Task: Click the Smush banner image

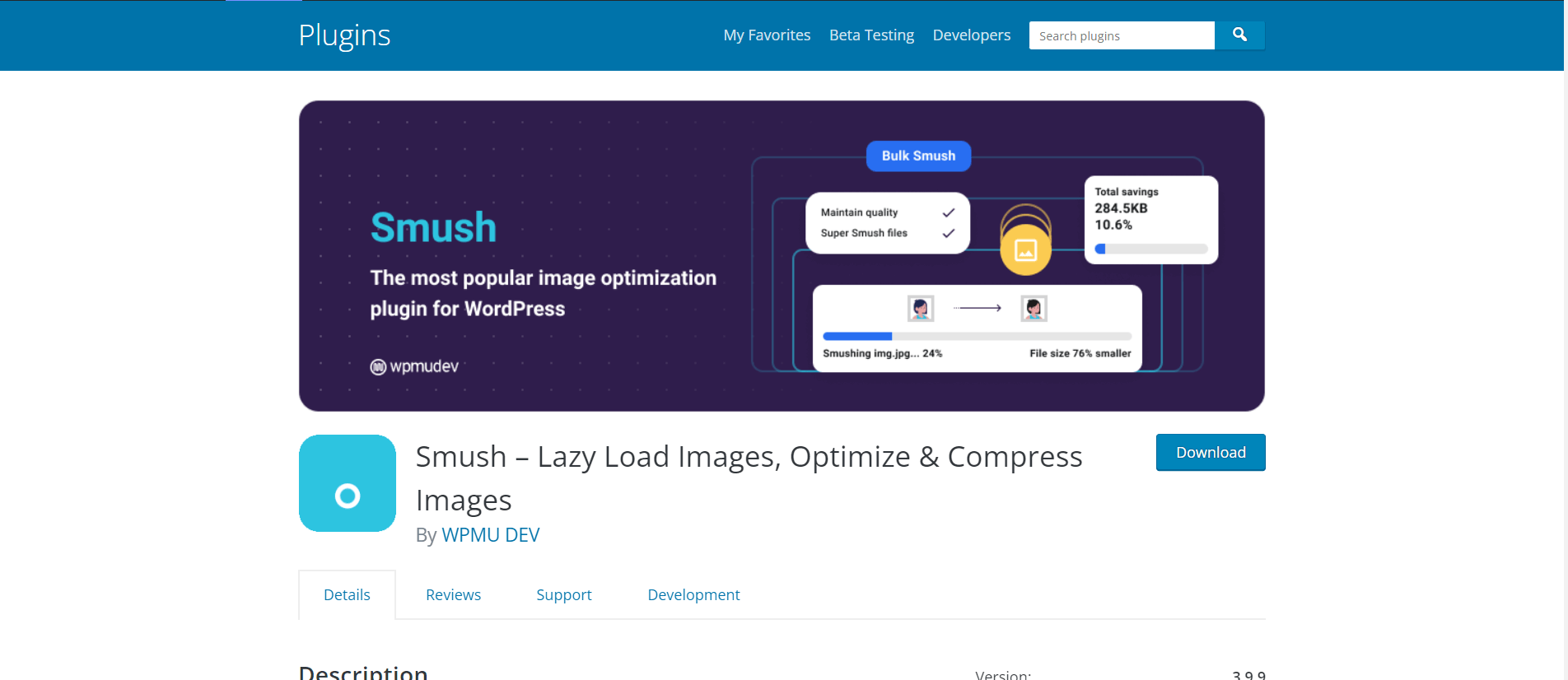Action: coord(782,256)
